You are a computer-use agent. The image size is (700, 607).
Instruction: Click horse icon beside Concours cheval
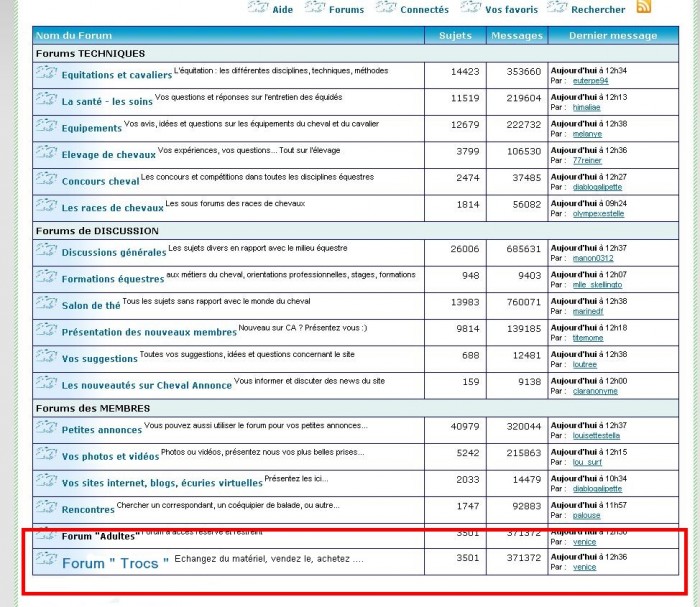[46, 179]
